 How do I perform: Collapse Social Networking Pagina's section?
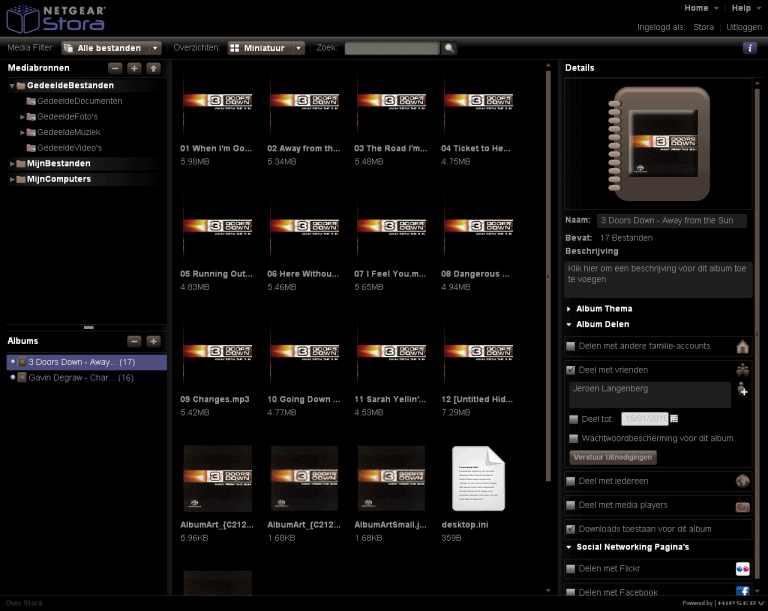pyautogui.click(x=569, y=547)
